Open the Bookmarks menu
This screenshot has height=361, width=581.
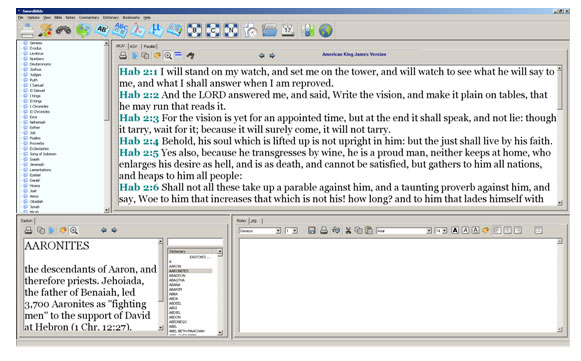point(131,17)
